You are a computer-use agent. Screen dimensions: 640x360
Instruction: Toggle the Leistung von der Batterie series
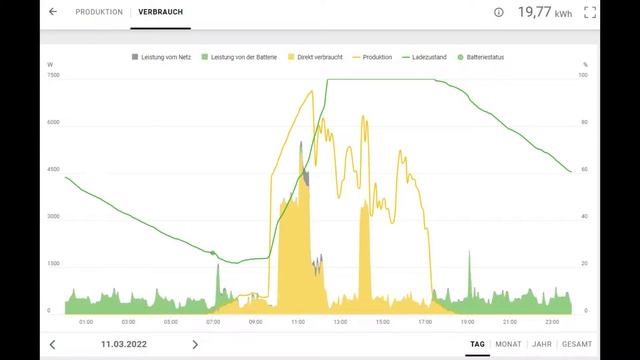click(x=239, y=57)
